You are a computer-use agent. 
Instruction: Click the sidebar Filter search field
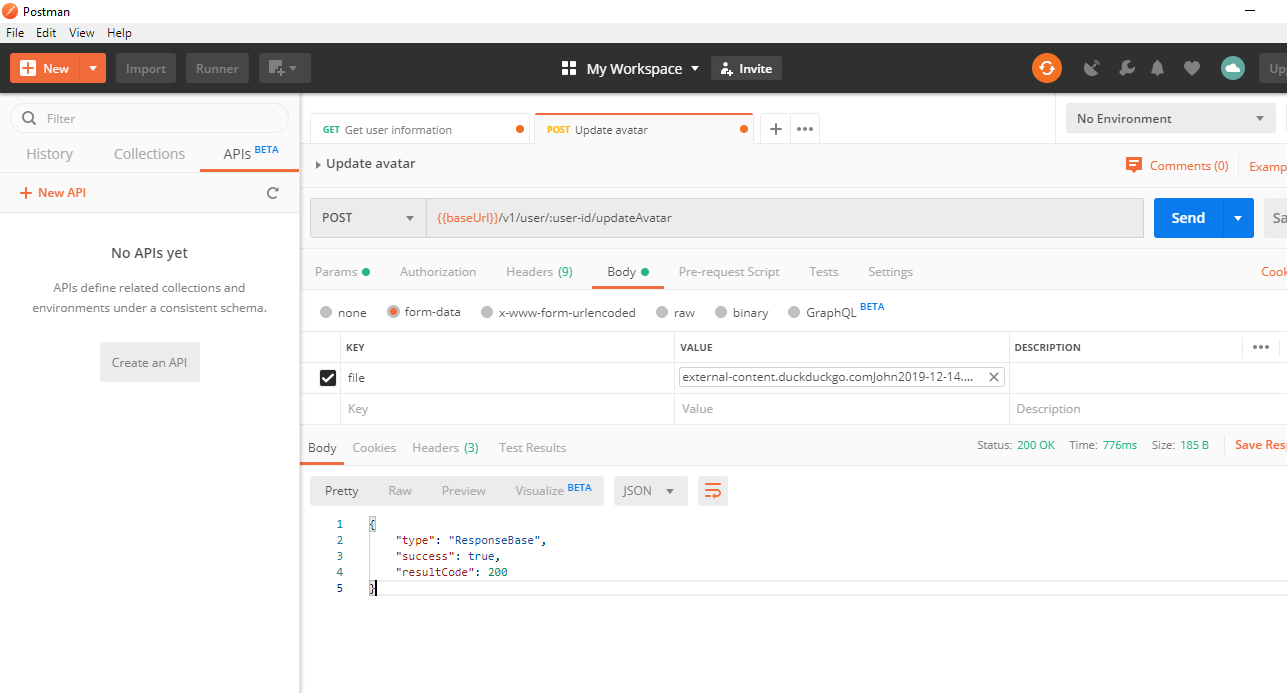(150, 118)
